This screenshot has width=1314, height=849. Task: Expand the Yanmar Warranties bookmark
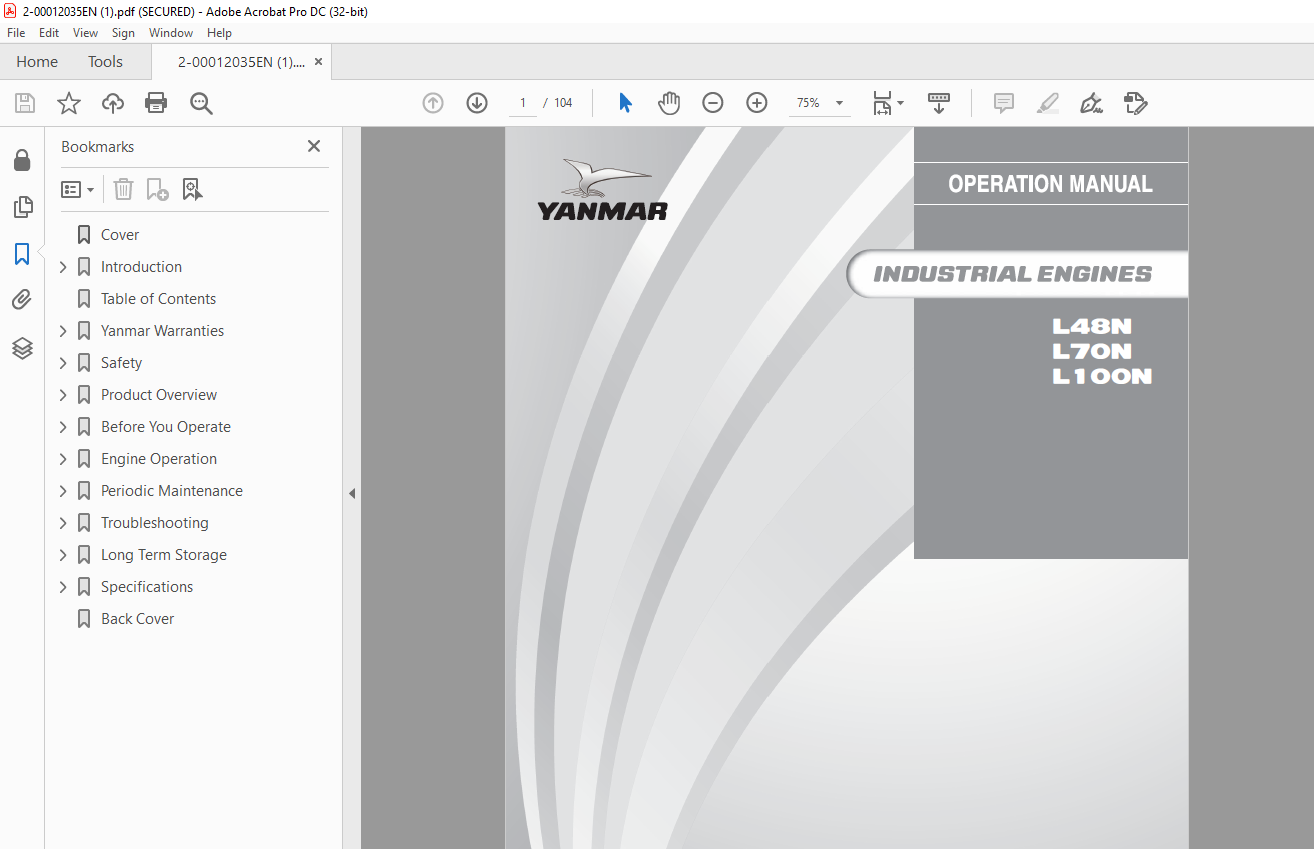pyautogui.click(x=64, y=331)
